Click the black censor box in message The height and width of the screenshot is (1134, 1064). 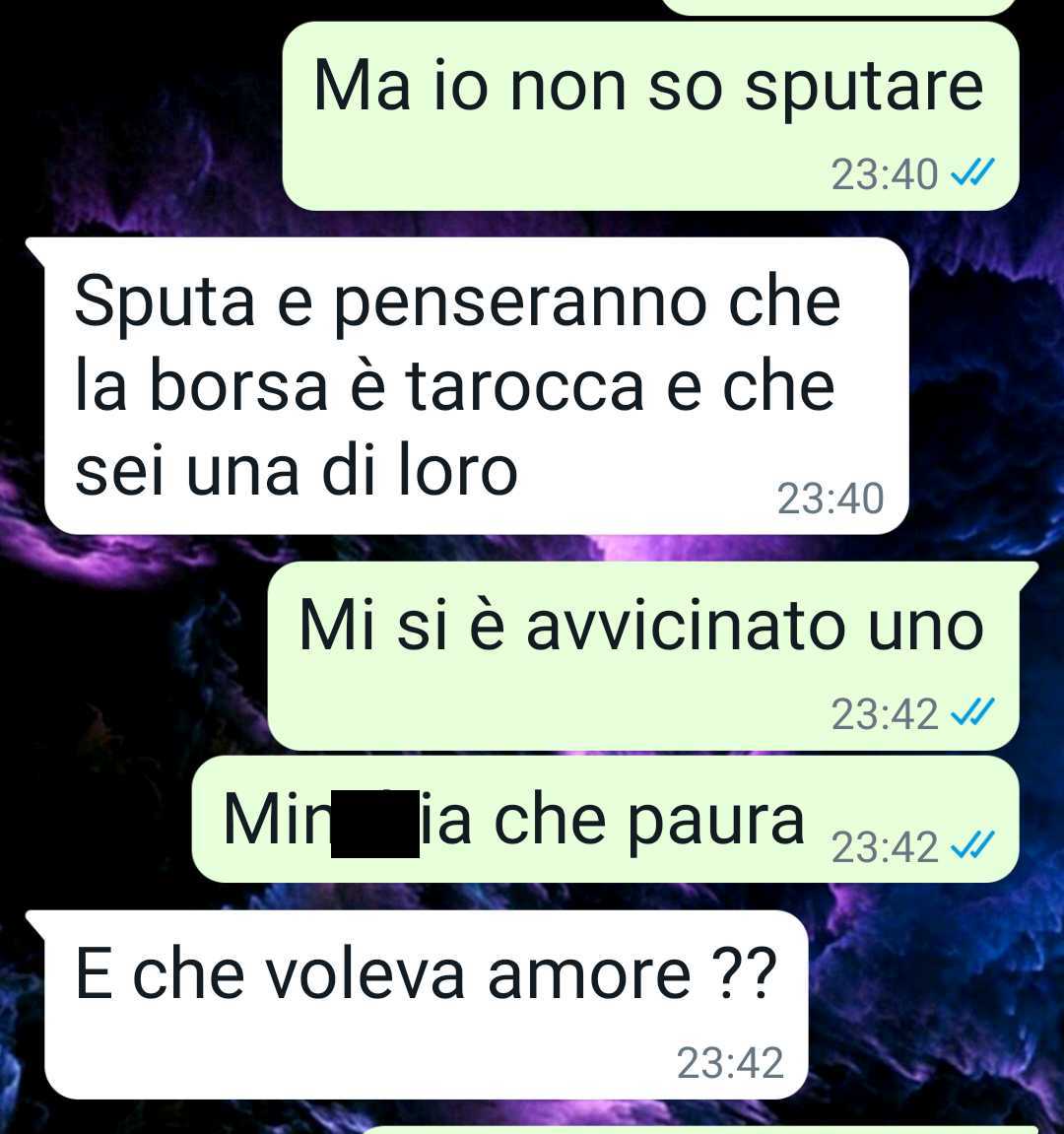[x=374, y=825]
